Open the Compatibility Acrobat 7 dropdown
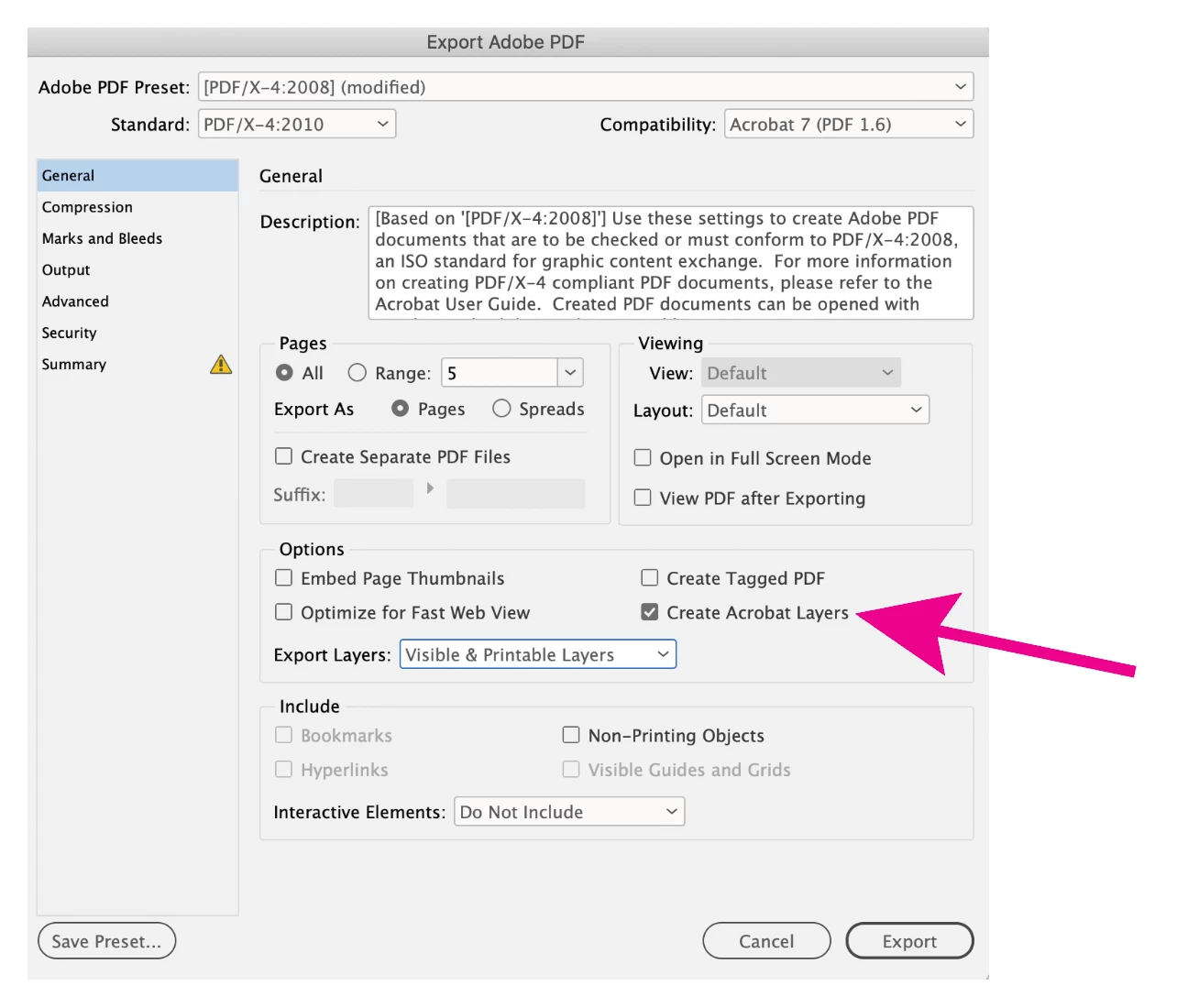 click(849, 125)
